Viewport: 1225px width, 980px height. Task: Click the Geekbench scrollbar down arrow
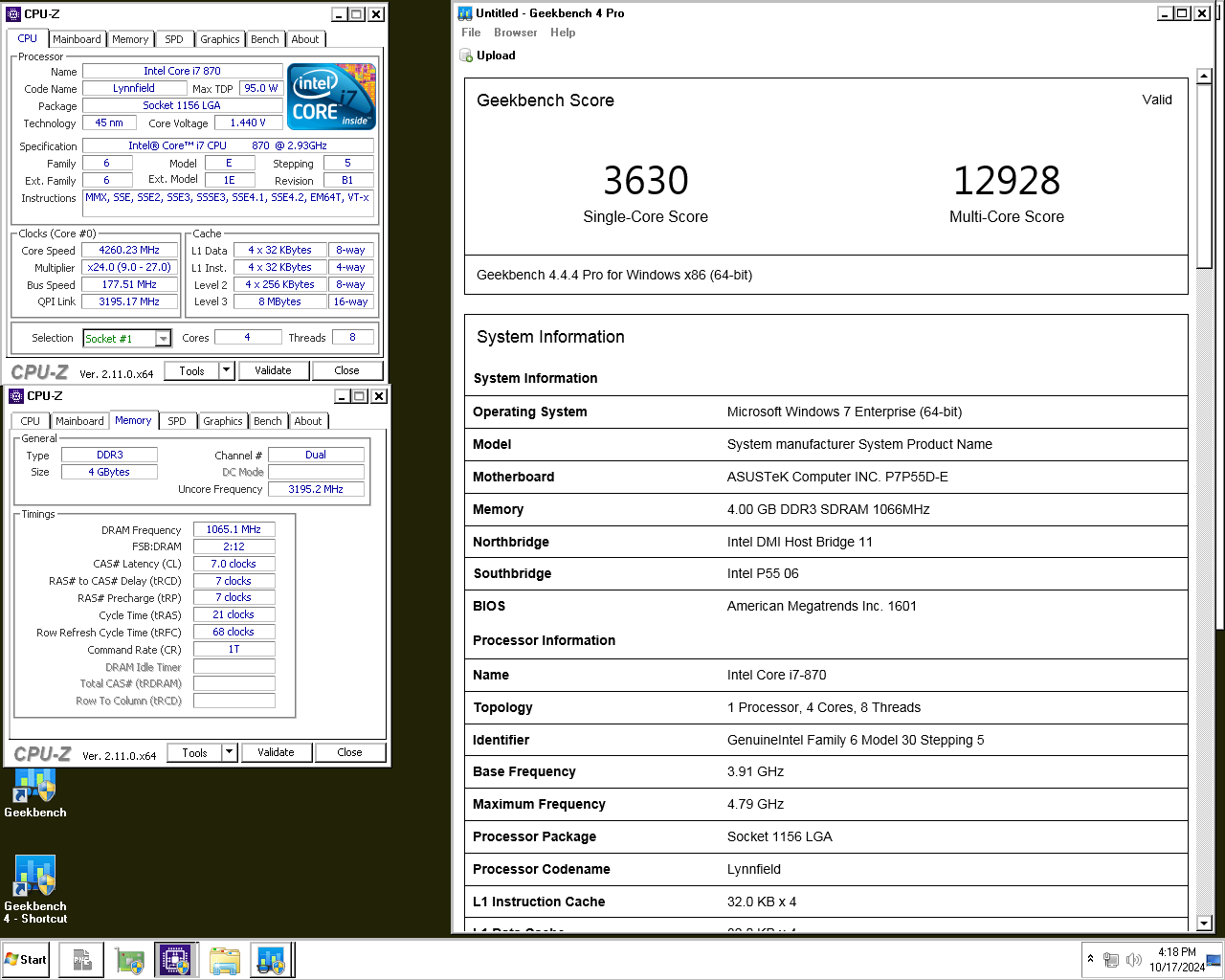(x=1204, y=924)
